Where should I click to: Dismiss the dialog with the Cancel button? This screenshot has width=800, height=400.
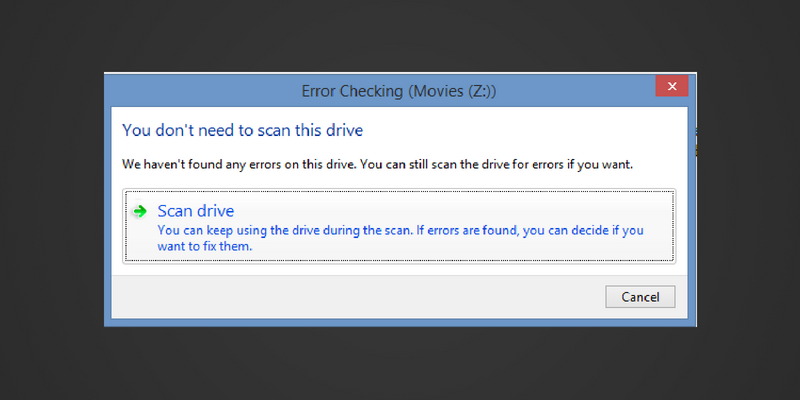[x=640, y=297]
